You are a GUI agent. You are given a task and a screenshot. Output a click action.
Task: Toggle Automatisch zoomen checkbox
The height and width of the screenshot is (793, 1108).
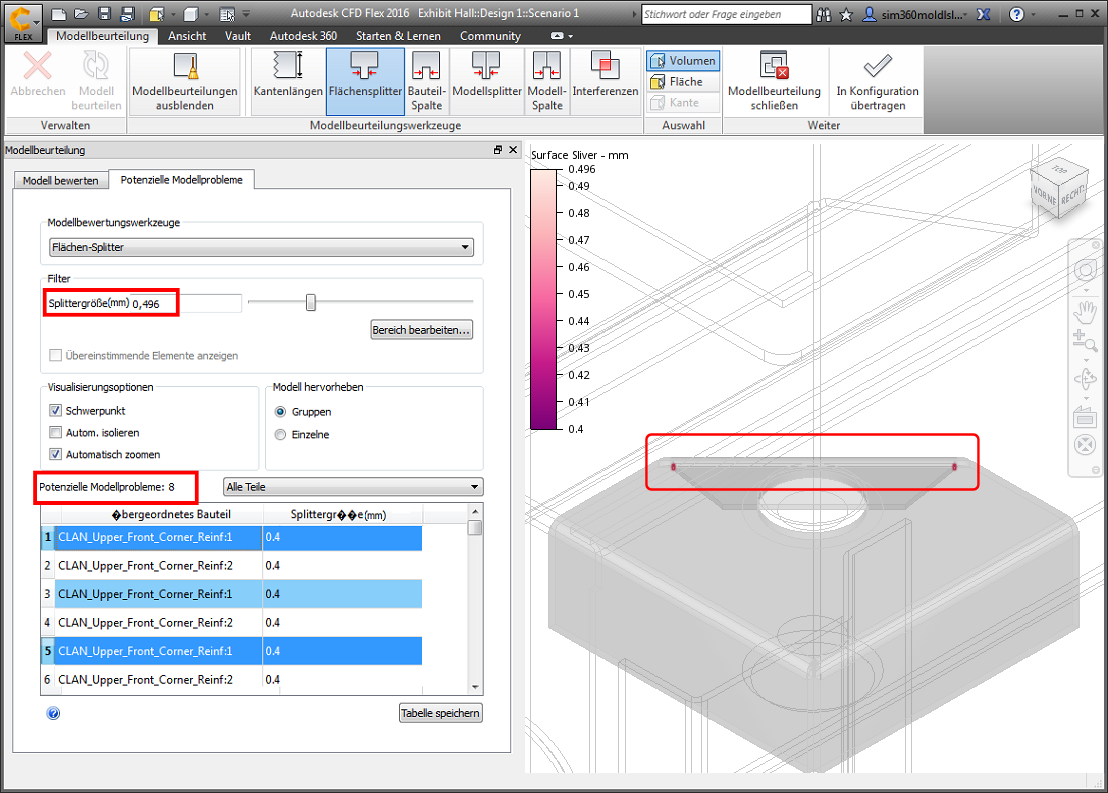[55, 454]
